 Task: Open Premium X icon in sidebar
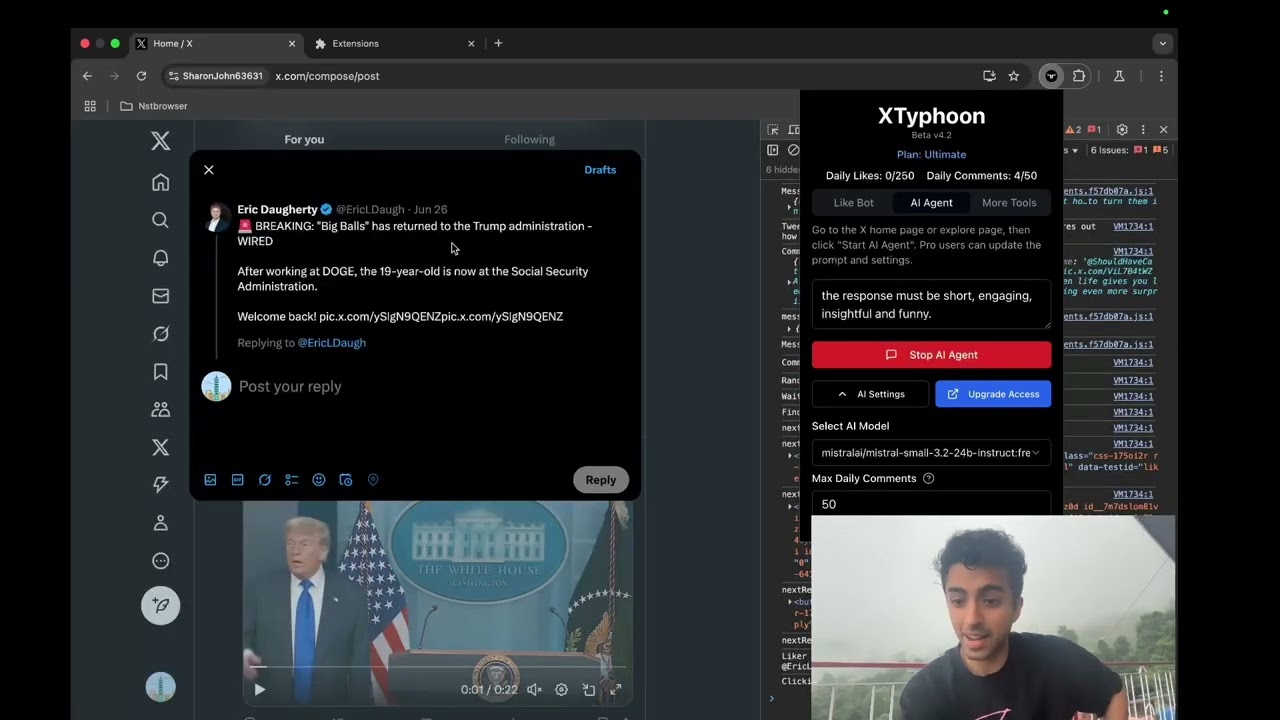(x=160, y=447)
